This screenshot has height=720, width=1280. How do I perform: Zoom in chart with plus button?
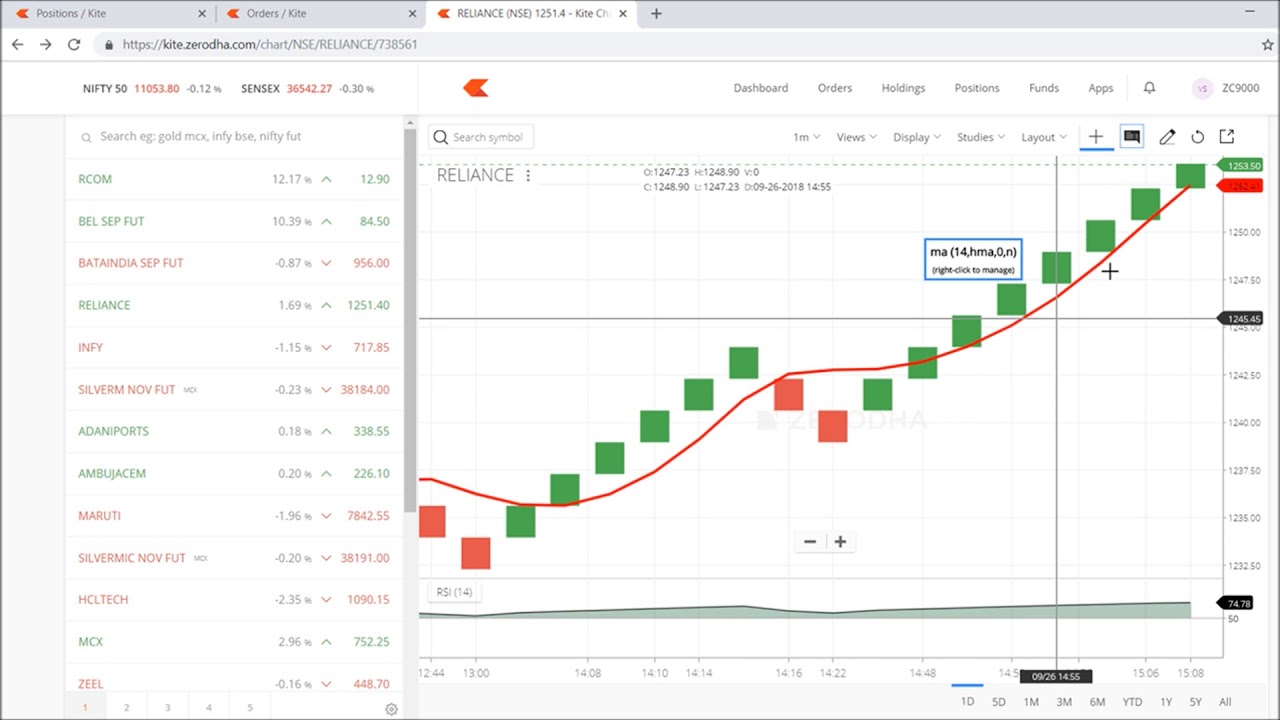(840, 541)
